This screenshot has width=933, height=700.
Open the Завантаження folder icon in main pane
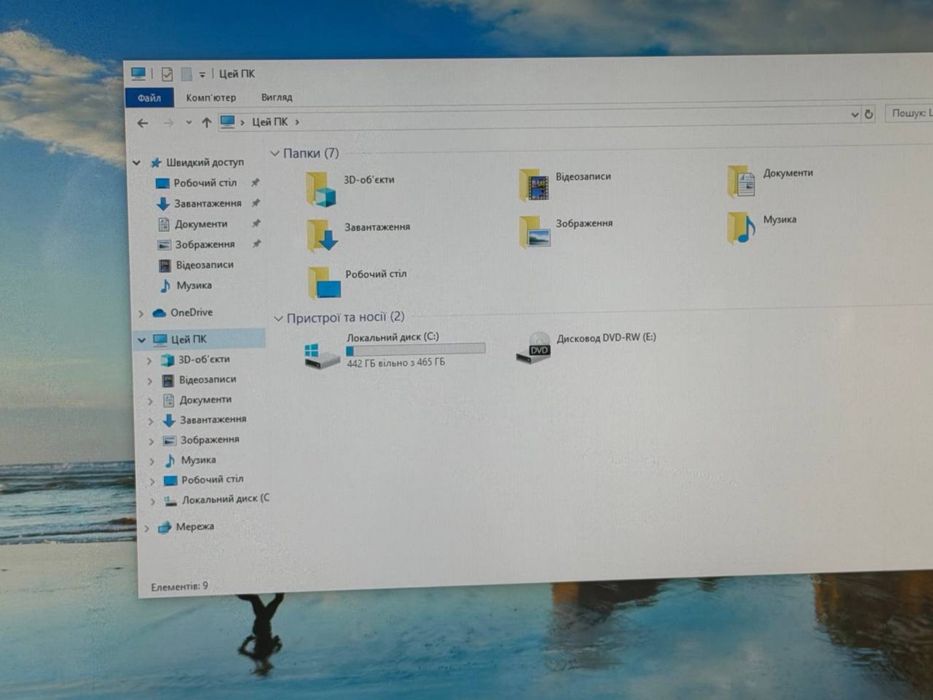click(322, 235)
